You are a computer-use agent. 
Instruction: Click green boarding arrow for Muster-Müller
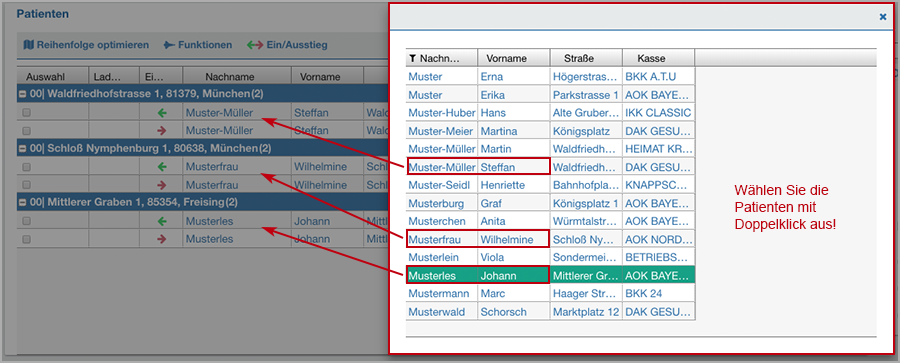click(161, 113)
